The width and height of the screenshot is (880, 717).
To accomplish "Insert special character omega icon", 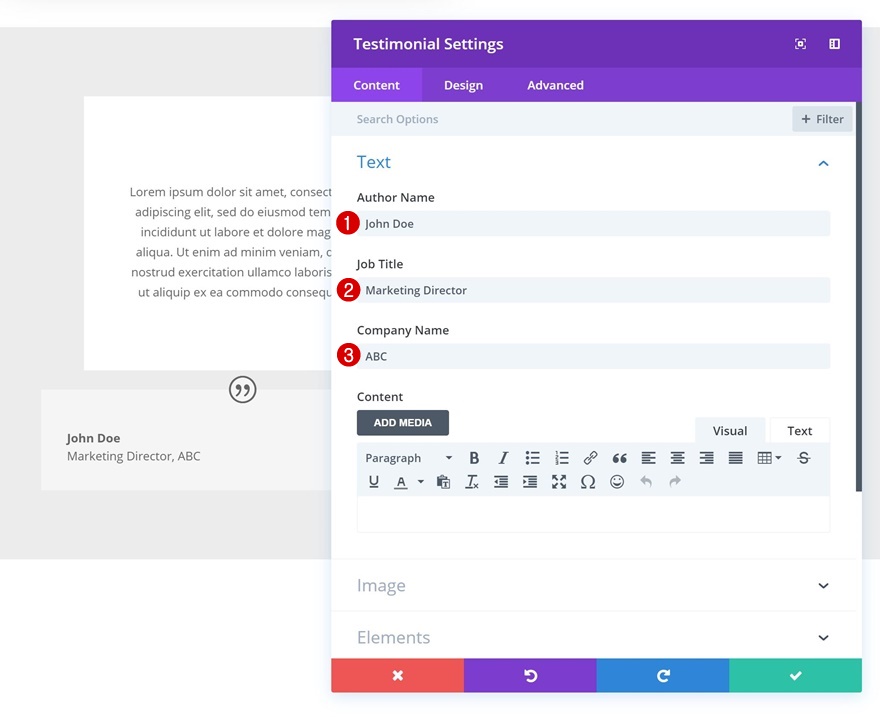I will (588, 482).
